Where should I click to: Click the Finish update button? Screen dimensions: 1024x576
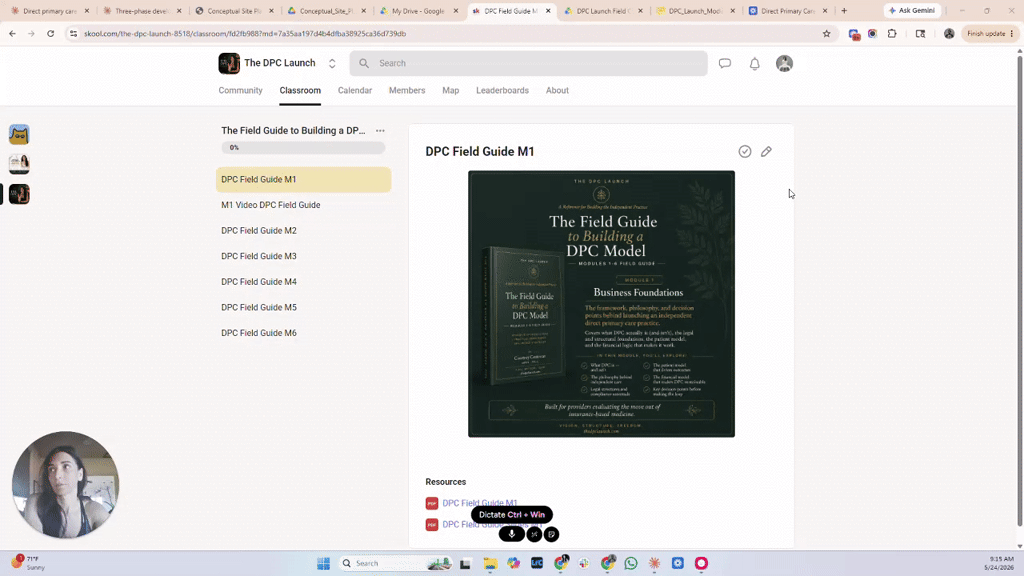click(990, 33)
